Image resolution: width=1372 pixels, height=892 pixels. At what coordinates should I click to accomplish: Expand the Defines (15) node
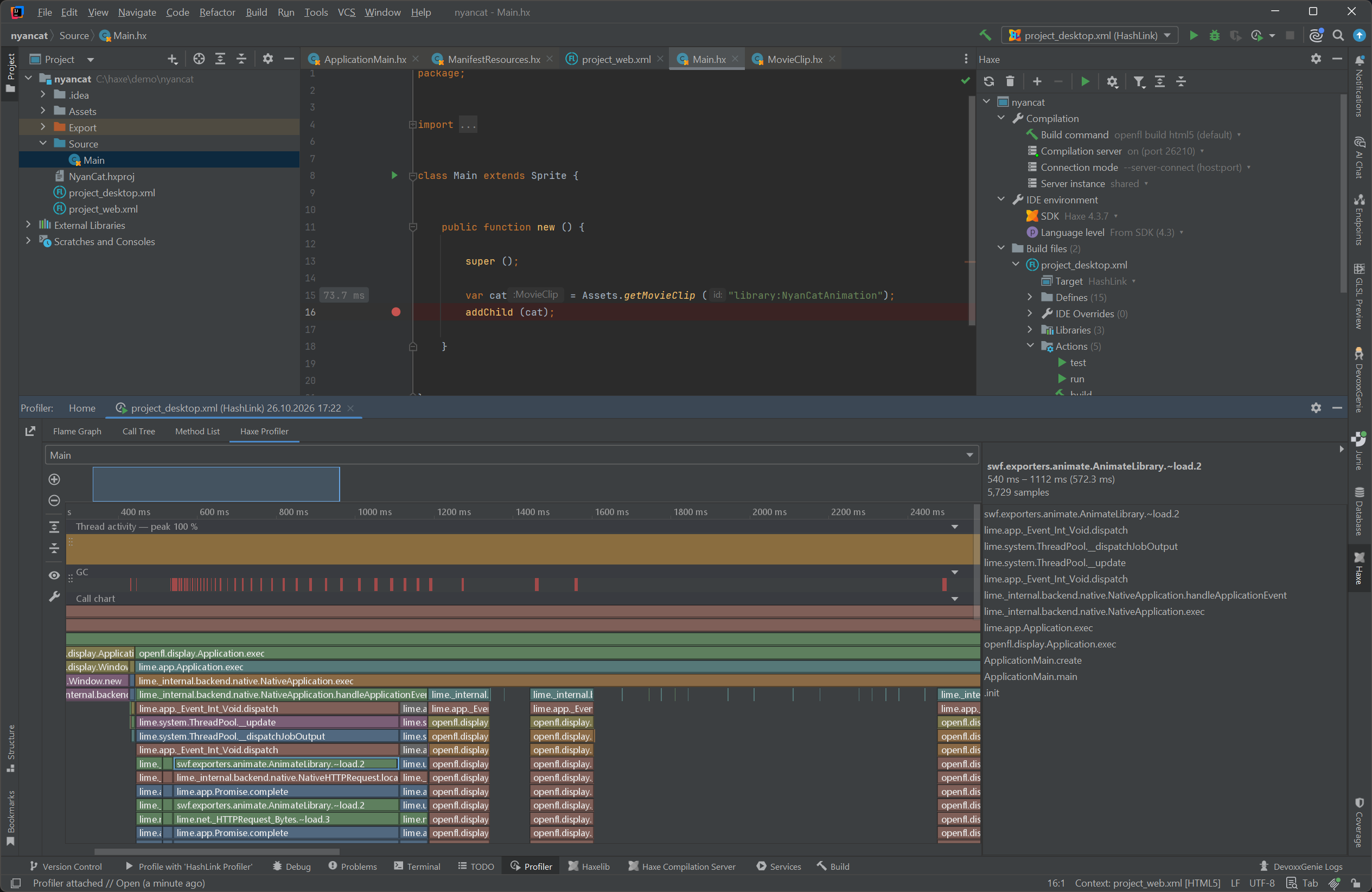[x=1030, y=297]
